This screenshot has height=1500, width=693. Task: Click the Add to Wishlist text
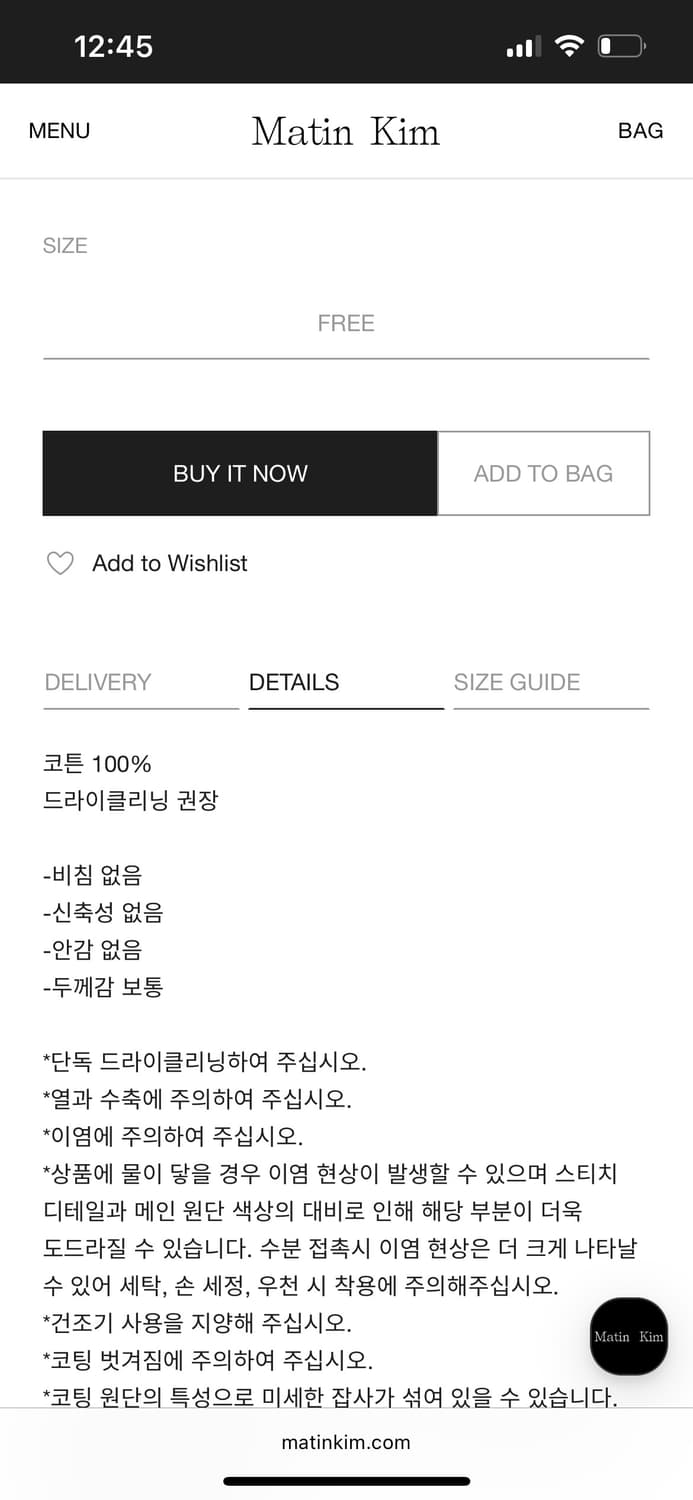(x=170, y=564)
